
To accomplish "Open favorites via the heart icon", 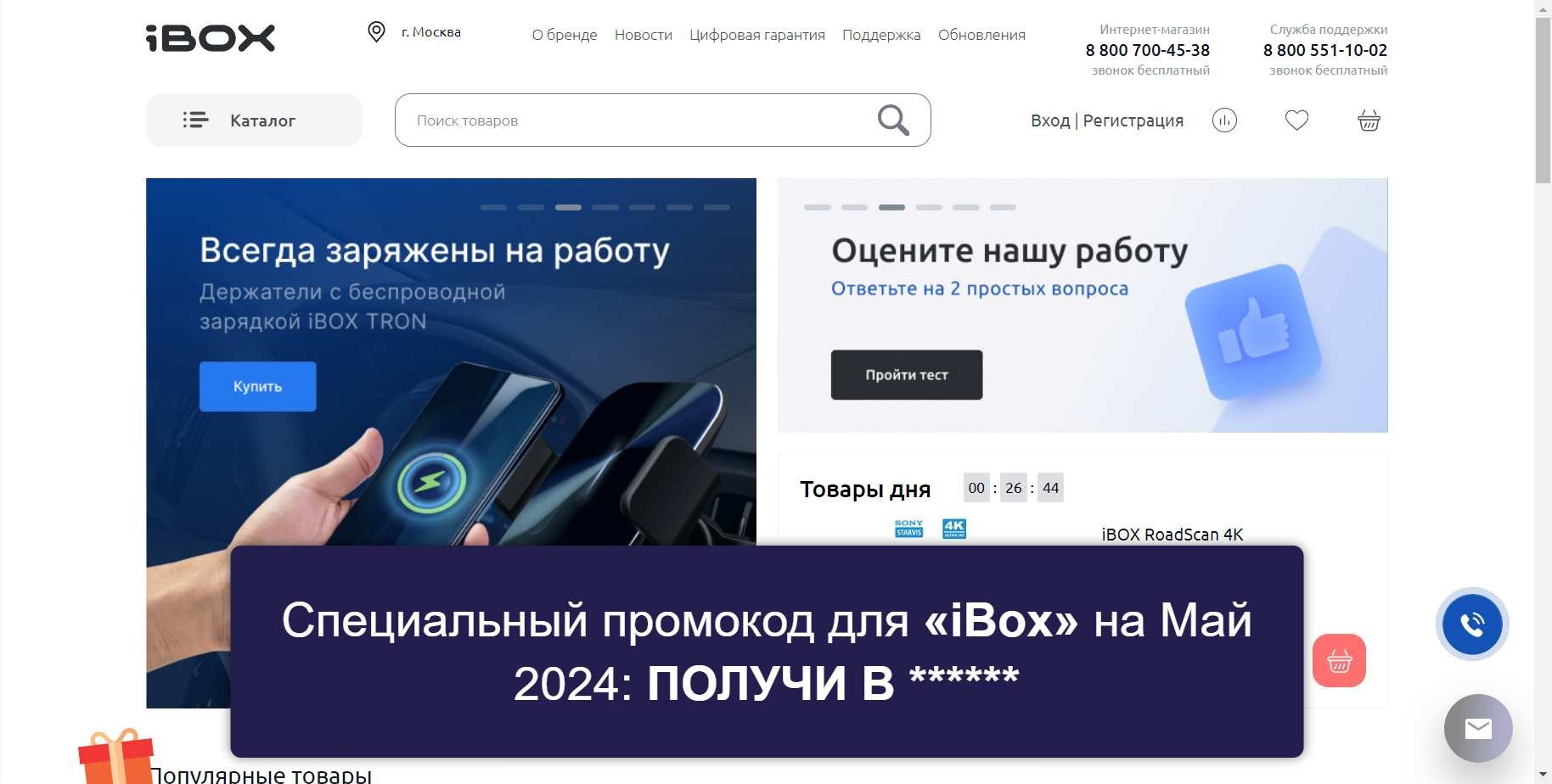I will click(1296, 120).
